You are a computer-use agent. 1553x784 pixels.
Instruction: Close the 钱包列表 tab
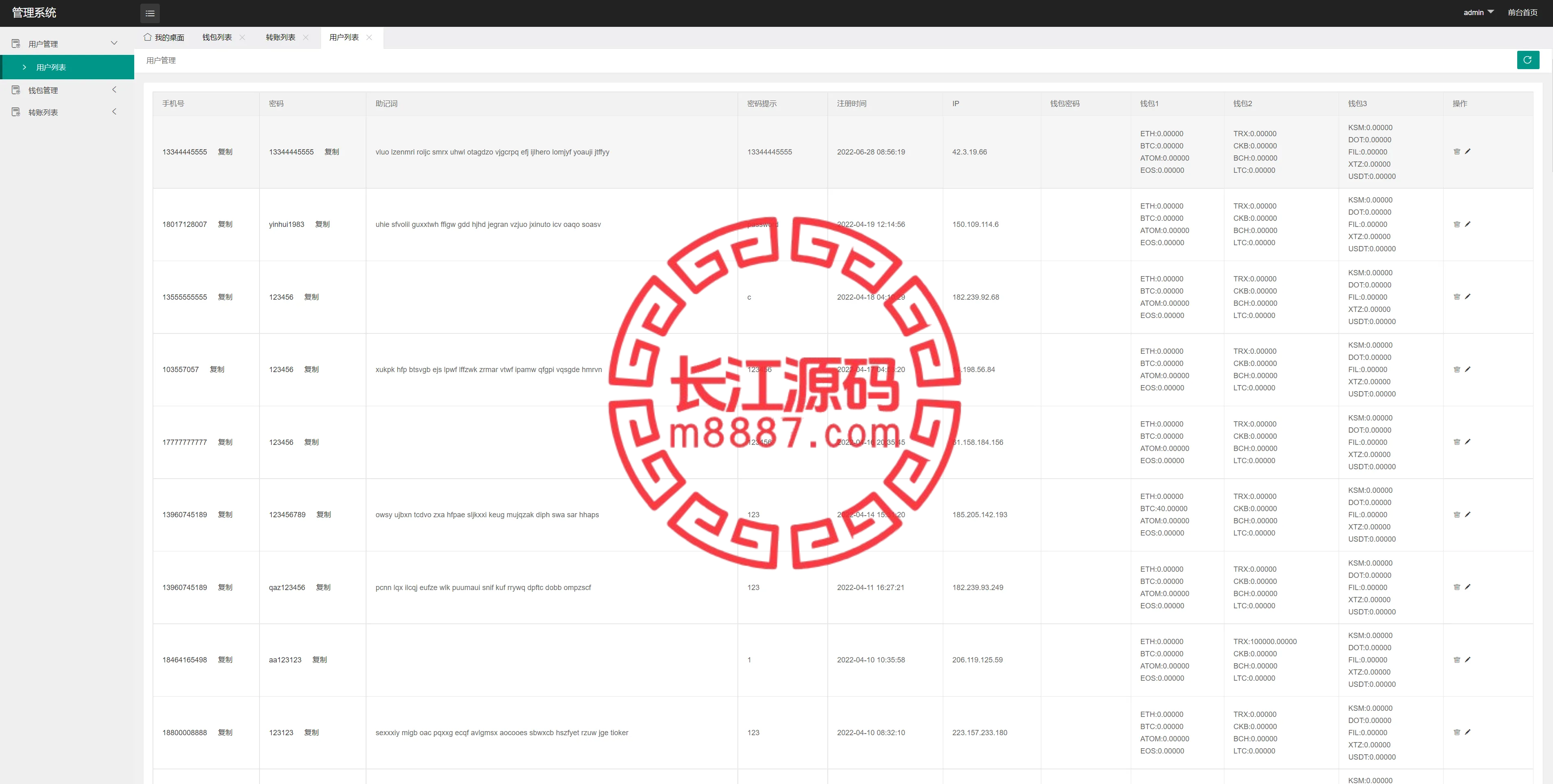(x=242, y=37)
